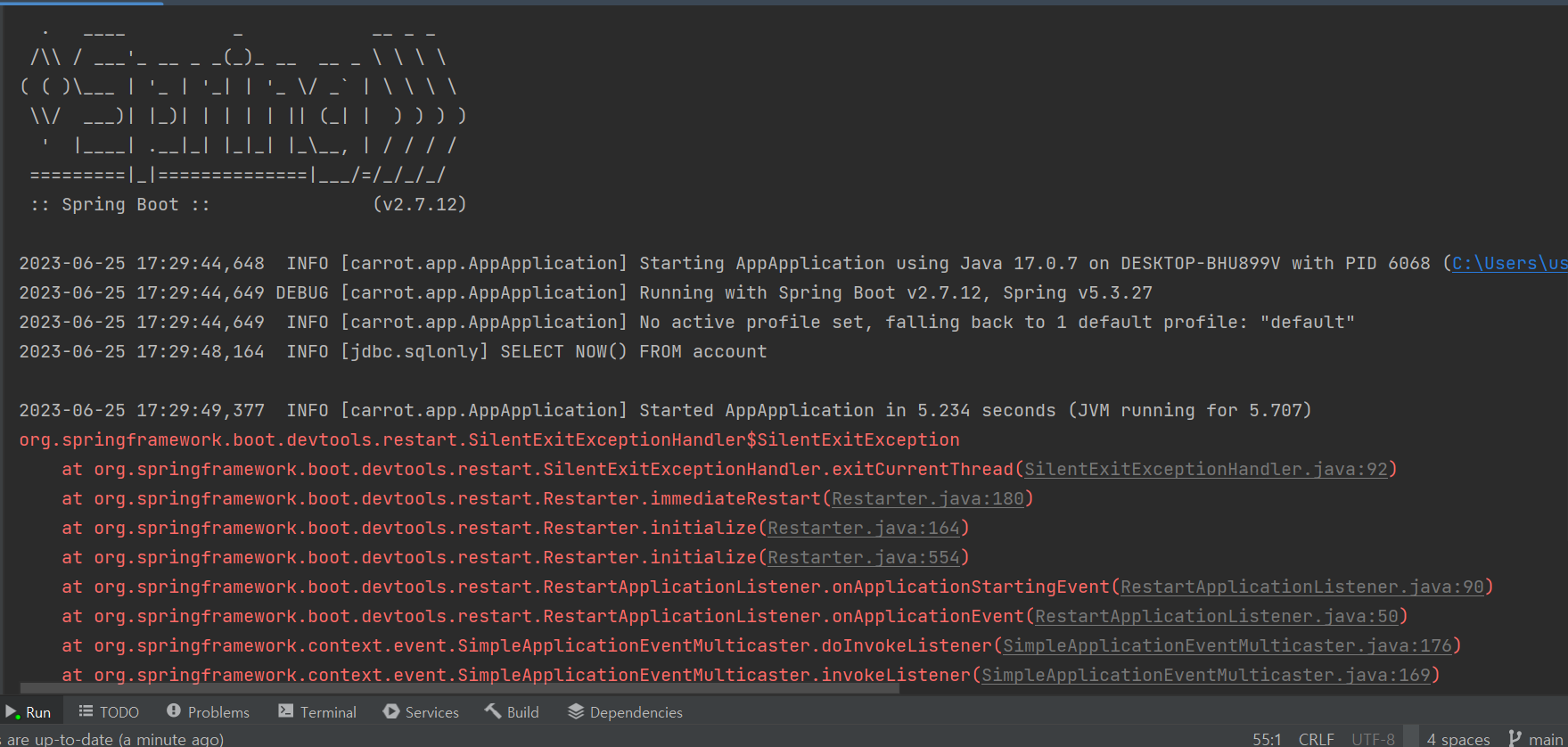Open the Dependencies tool window
The height and width of the screenshot is (747, 1568).
[x=625, y=712]
